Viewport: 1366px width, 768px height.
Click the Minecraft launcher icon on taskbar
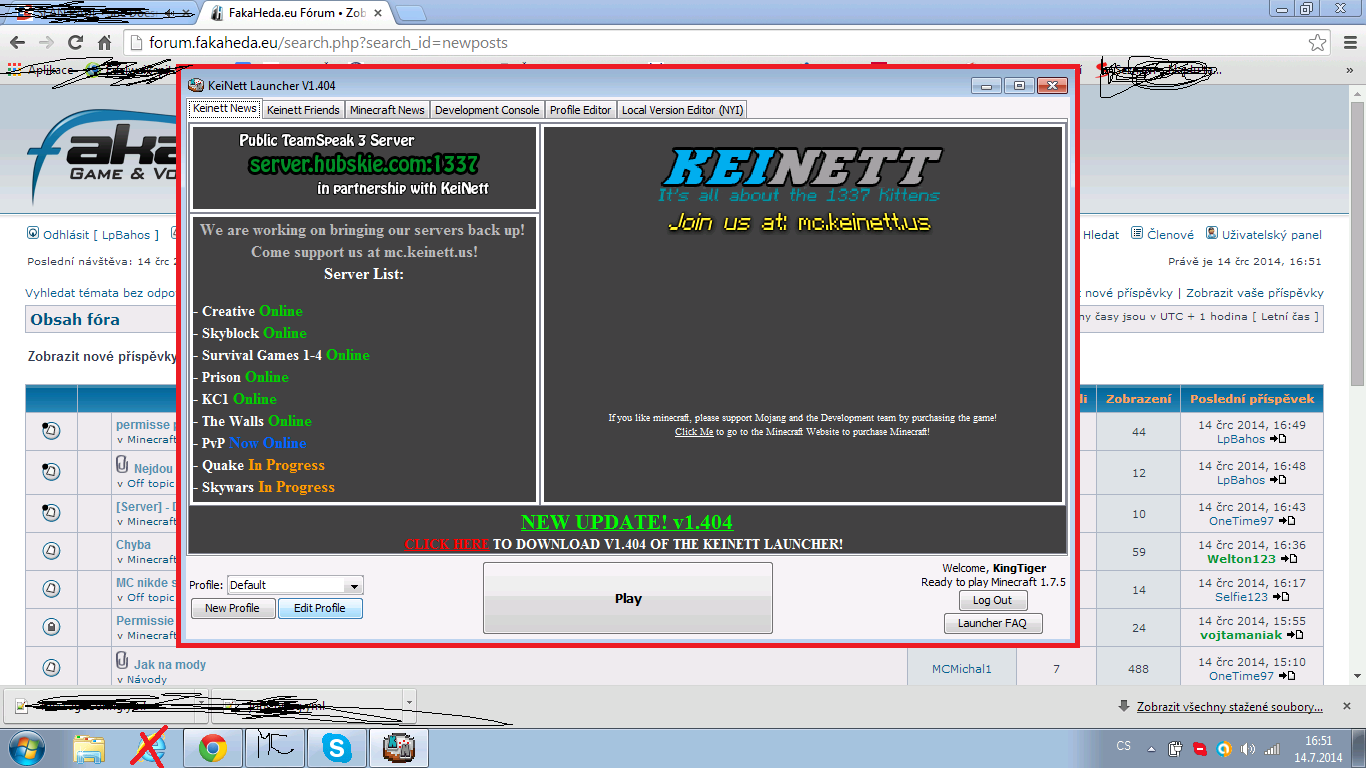click(399, 748)
